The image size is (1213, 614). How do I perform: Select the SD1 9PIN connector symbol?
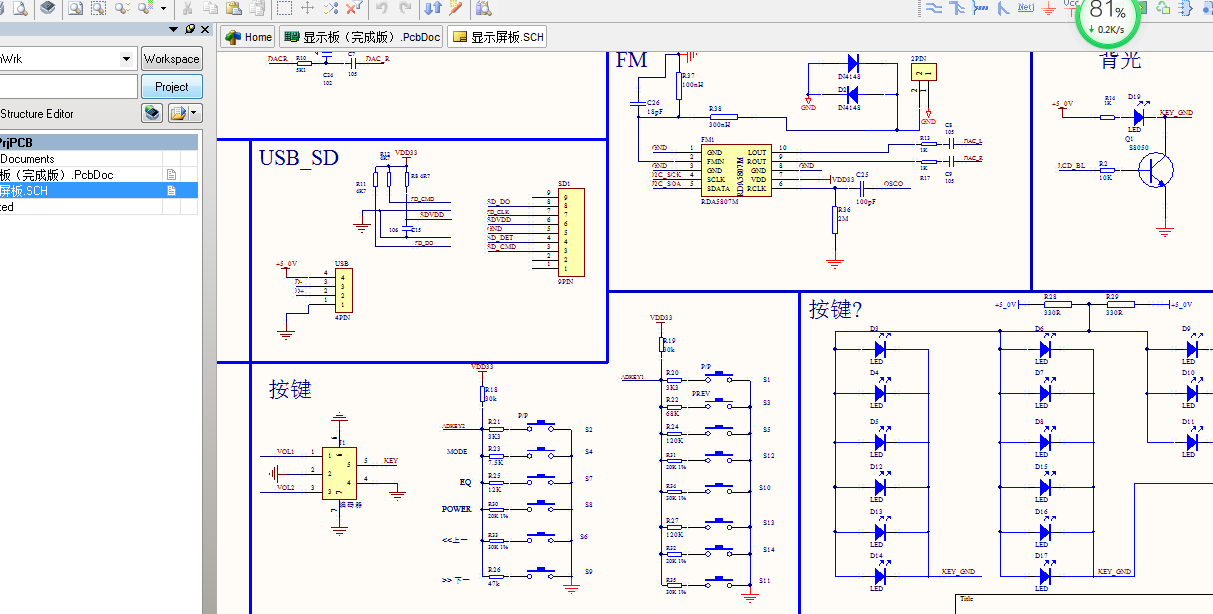coord(570,232)
